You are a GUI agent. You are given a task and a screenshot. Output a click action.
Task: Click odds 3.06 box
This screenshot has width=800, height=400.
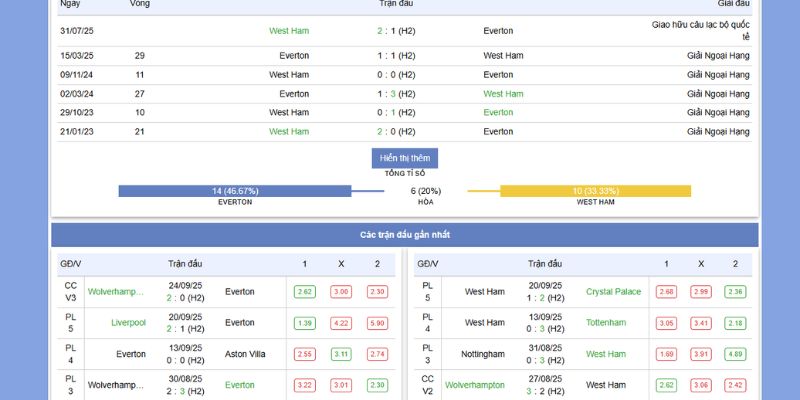[701, 385]
